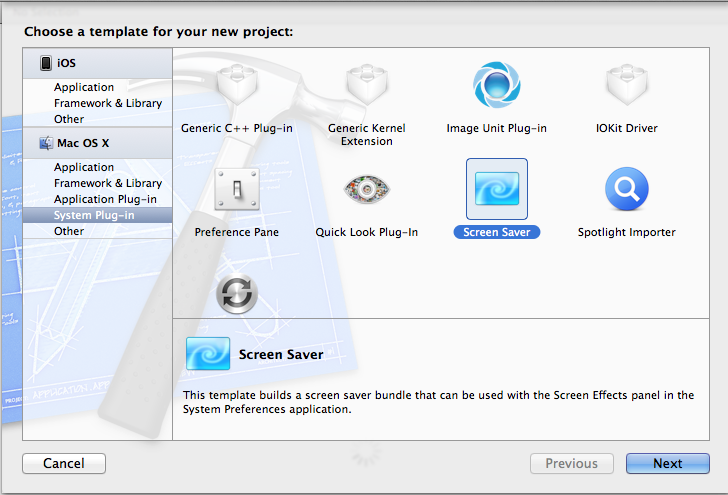Select System Plug-in category
This screenshot has width=728, height=495.
click(x=98, y=215)
